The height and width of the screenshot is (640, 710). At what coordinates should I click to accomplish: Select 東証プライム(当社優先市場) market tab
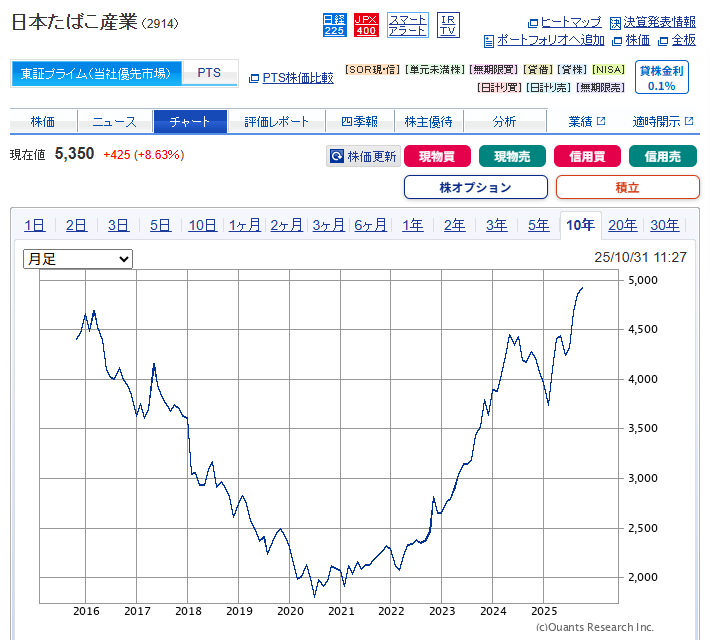click(x=96, y=73)
